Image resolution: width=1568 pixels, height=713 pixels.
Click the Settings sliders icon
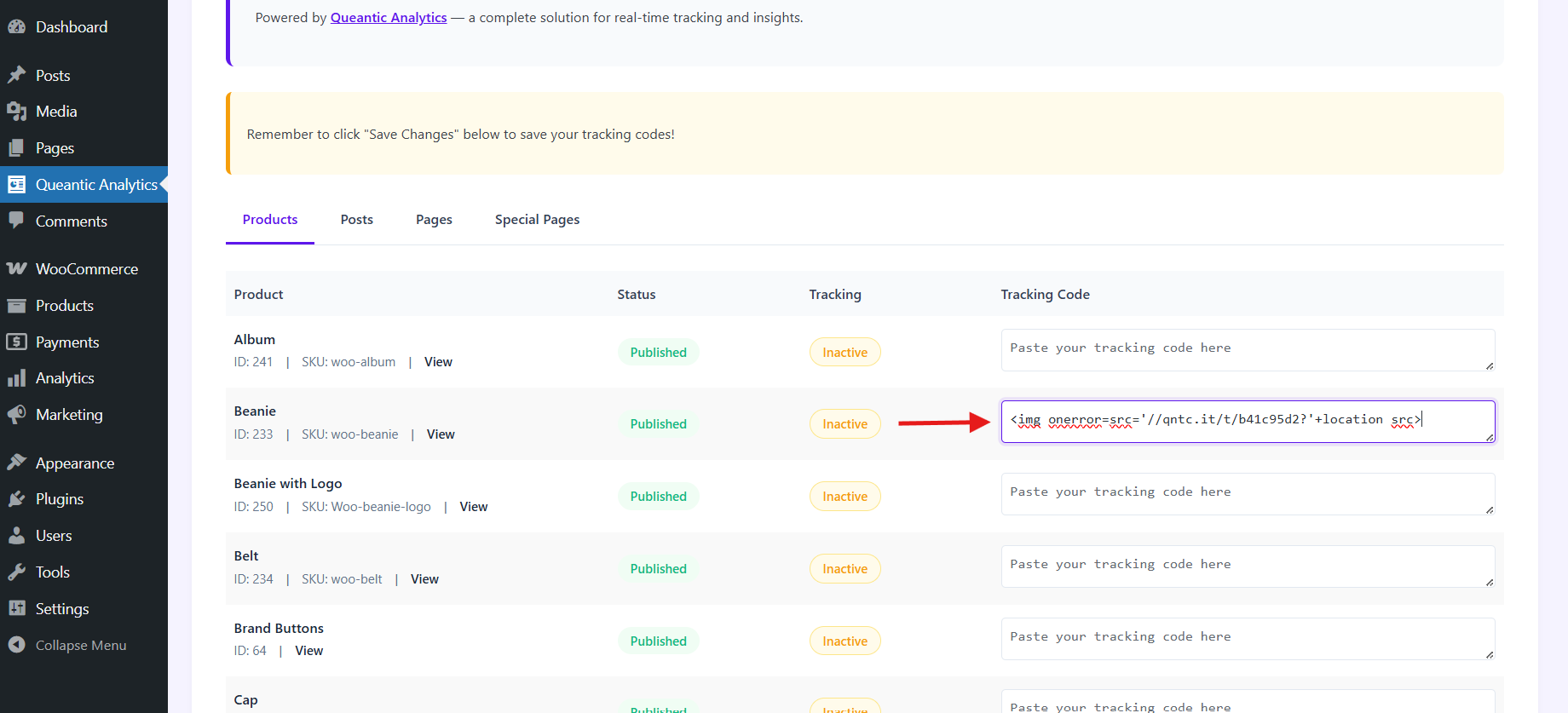(x=17, y=608)
